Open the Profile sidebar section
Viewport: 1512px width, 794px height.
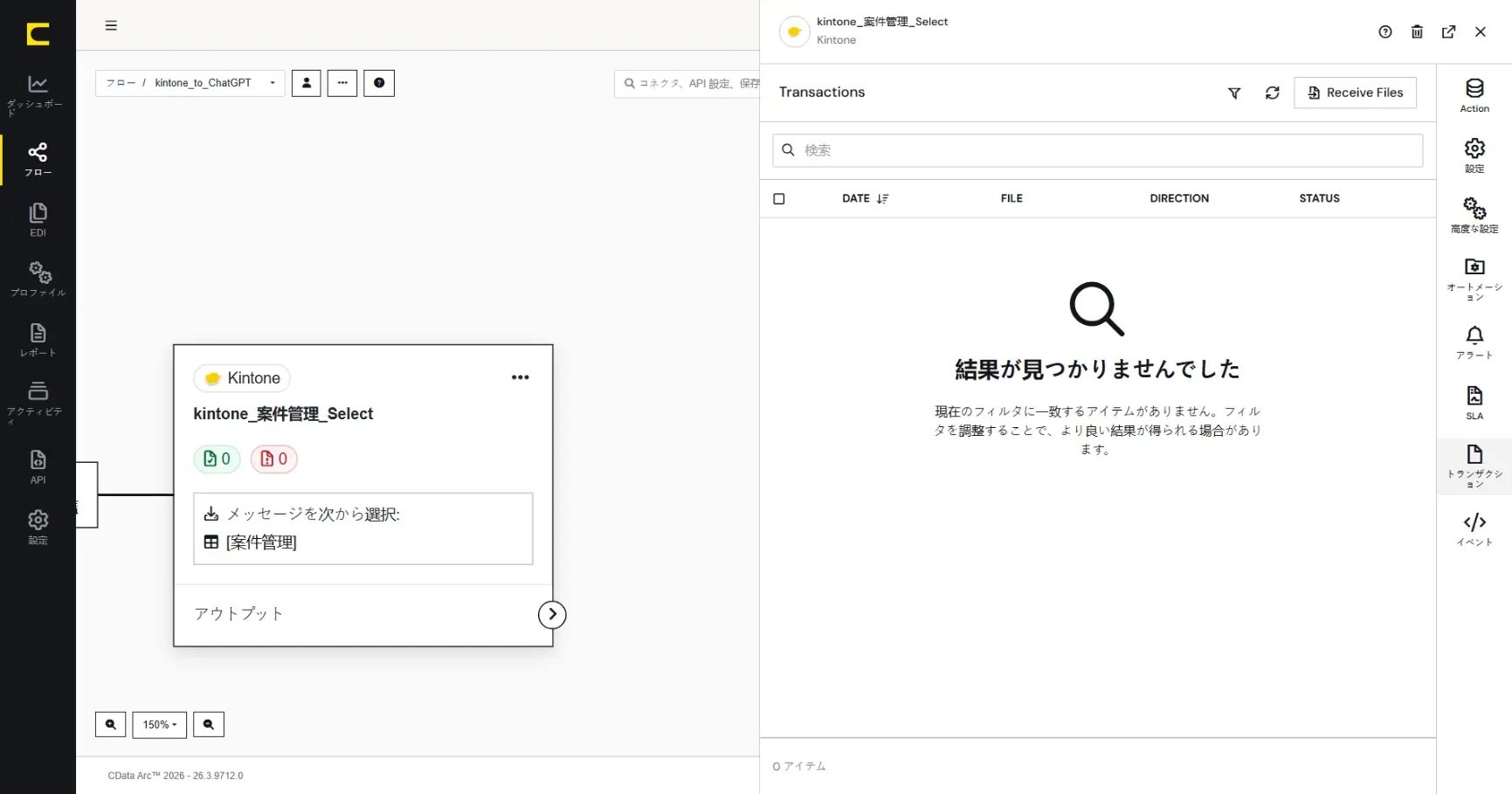click(x=38, y=279)
